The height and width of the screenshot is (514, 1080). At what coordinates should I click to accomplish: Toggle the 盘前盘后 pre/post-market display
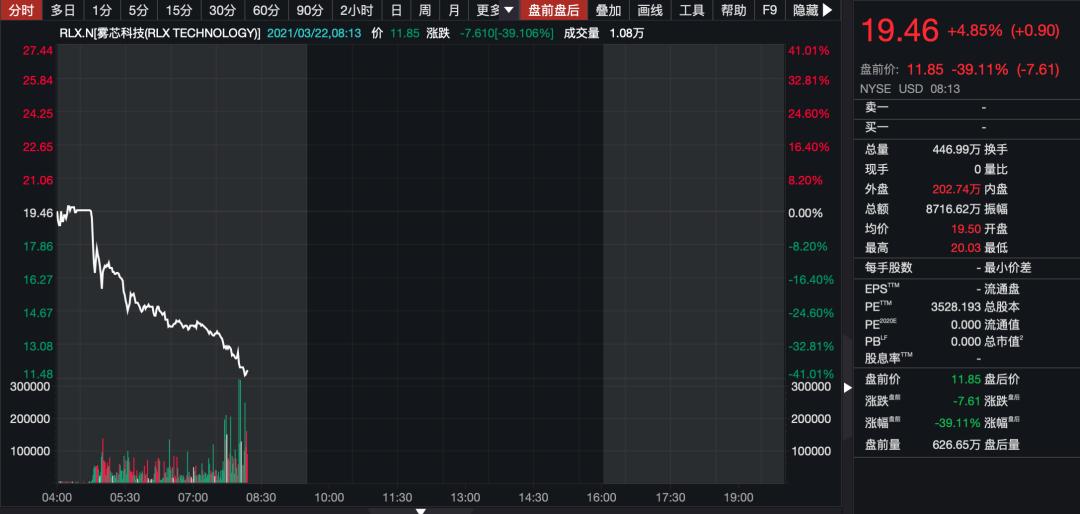point(554,10)
